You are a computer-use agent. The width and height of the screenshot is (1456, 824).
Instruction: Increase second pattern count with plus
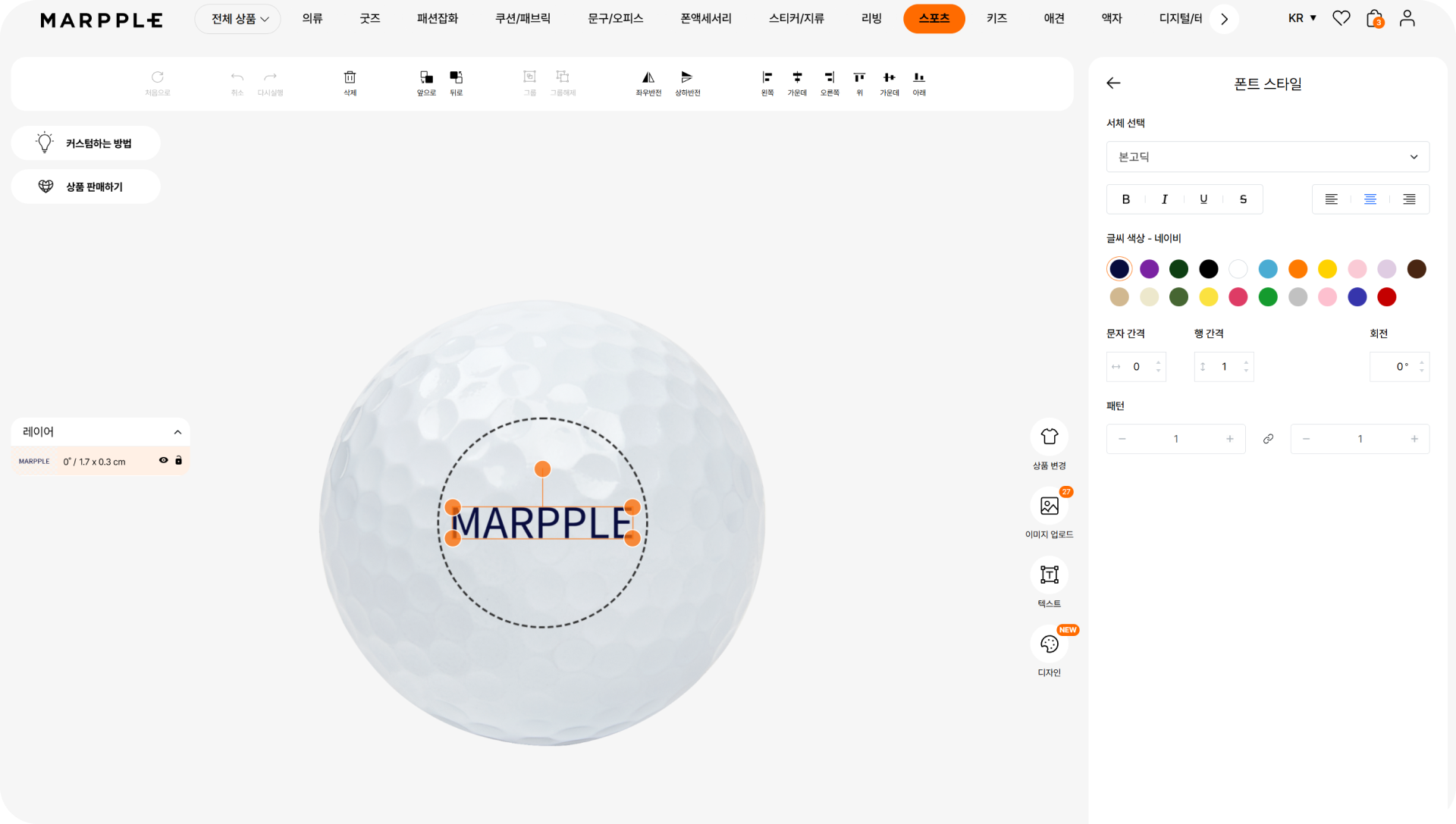(1414, 439)
